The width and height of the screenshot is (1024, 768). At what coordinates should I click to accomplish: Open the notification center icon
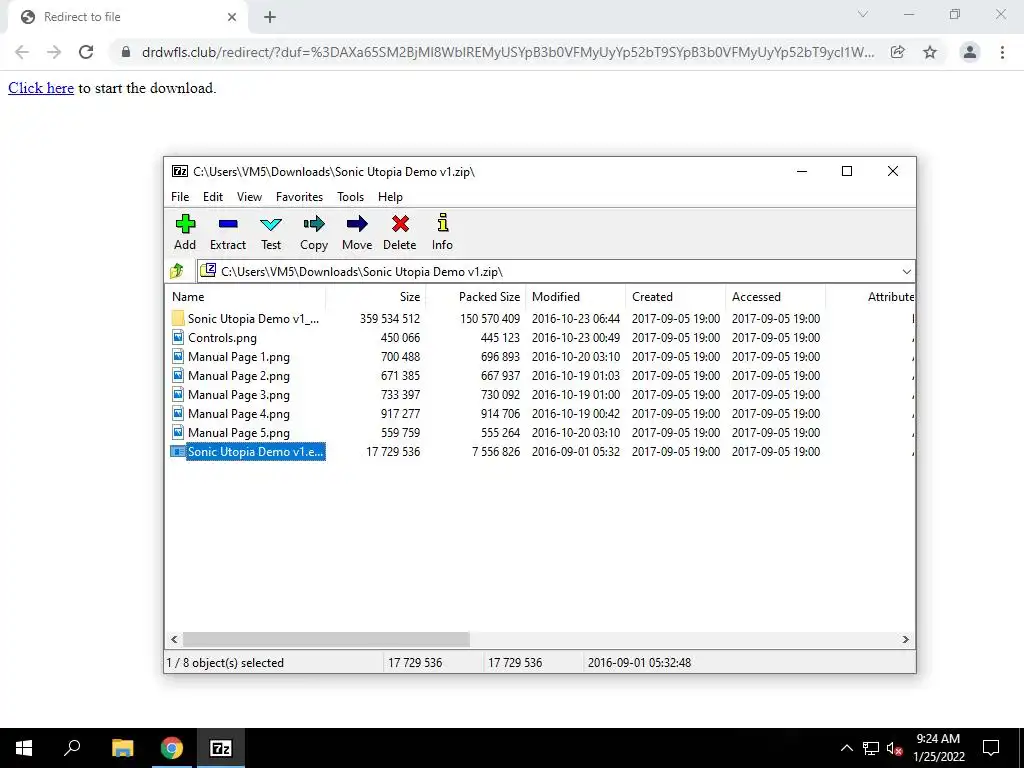click(991, 748)
